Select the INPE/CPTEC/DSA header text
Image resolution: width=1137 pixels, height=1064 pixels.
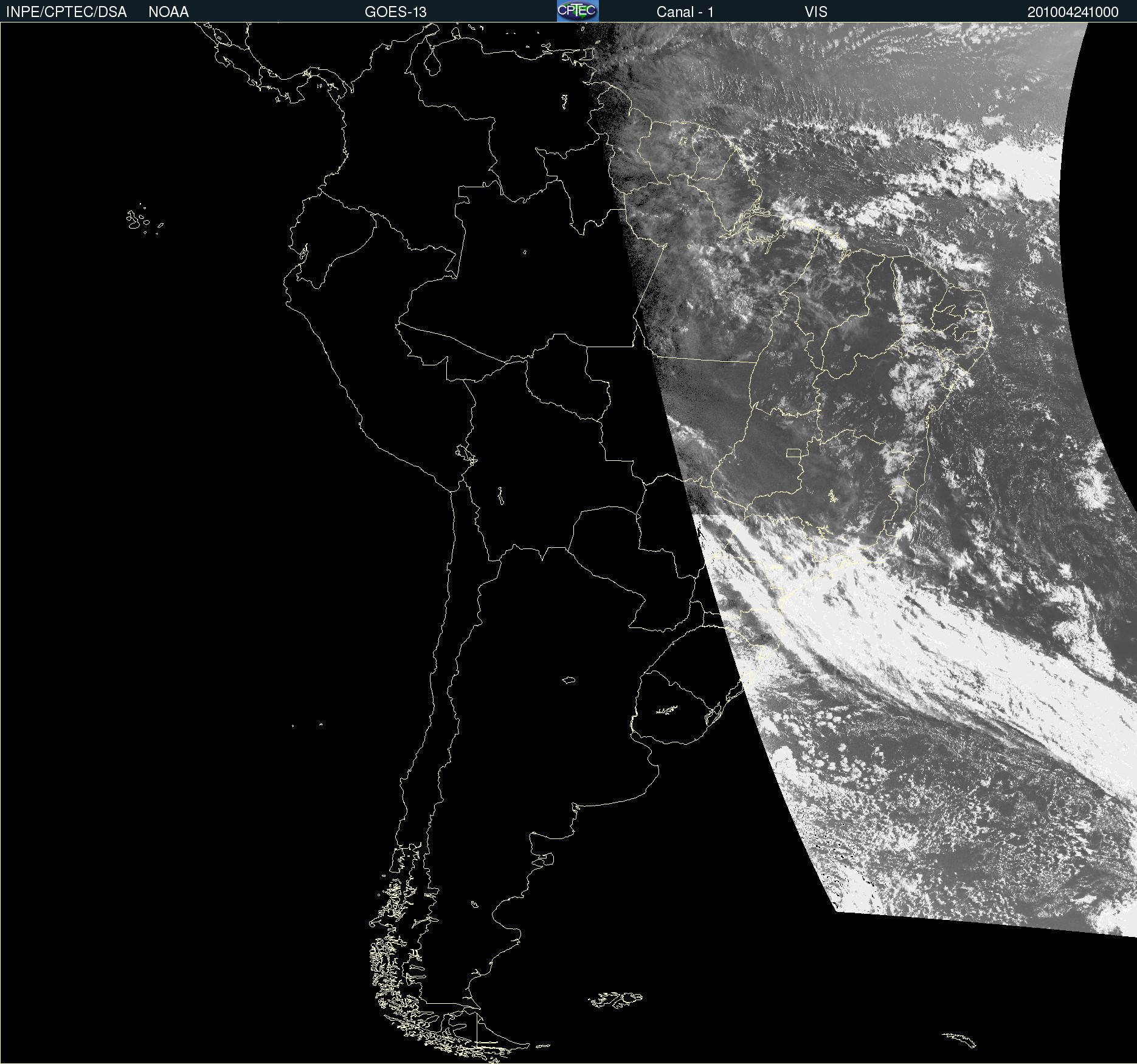click(x=66, y=12)
